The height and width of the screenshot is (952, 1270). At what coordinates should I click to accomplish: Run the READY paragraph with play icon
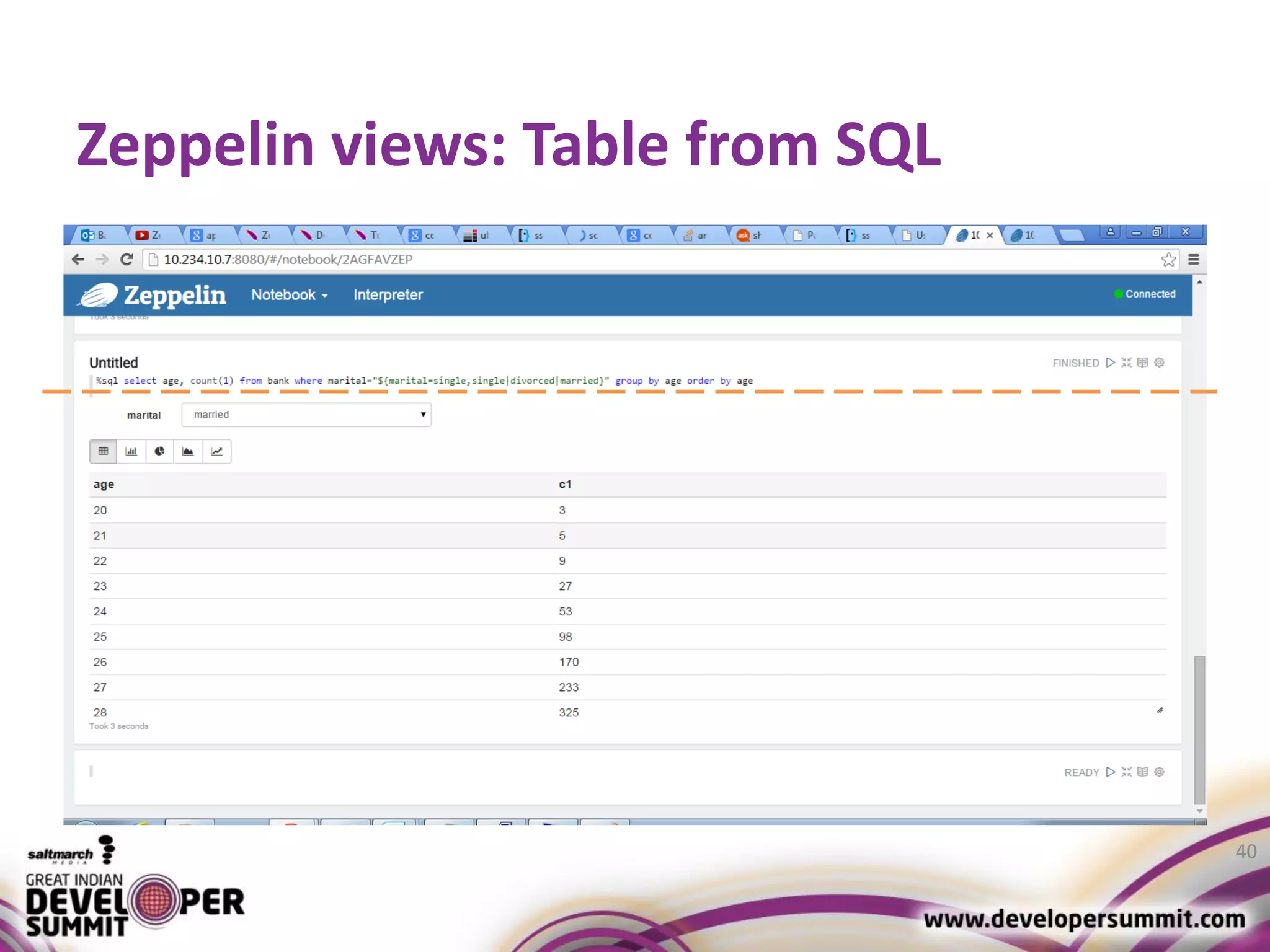click(x=1110, y=772)
